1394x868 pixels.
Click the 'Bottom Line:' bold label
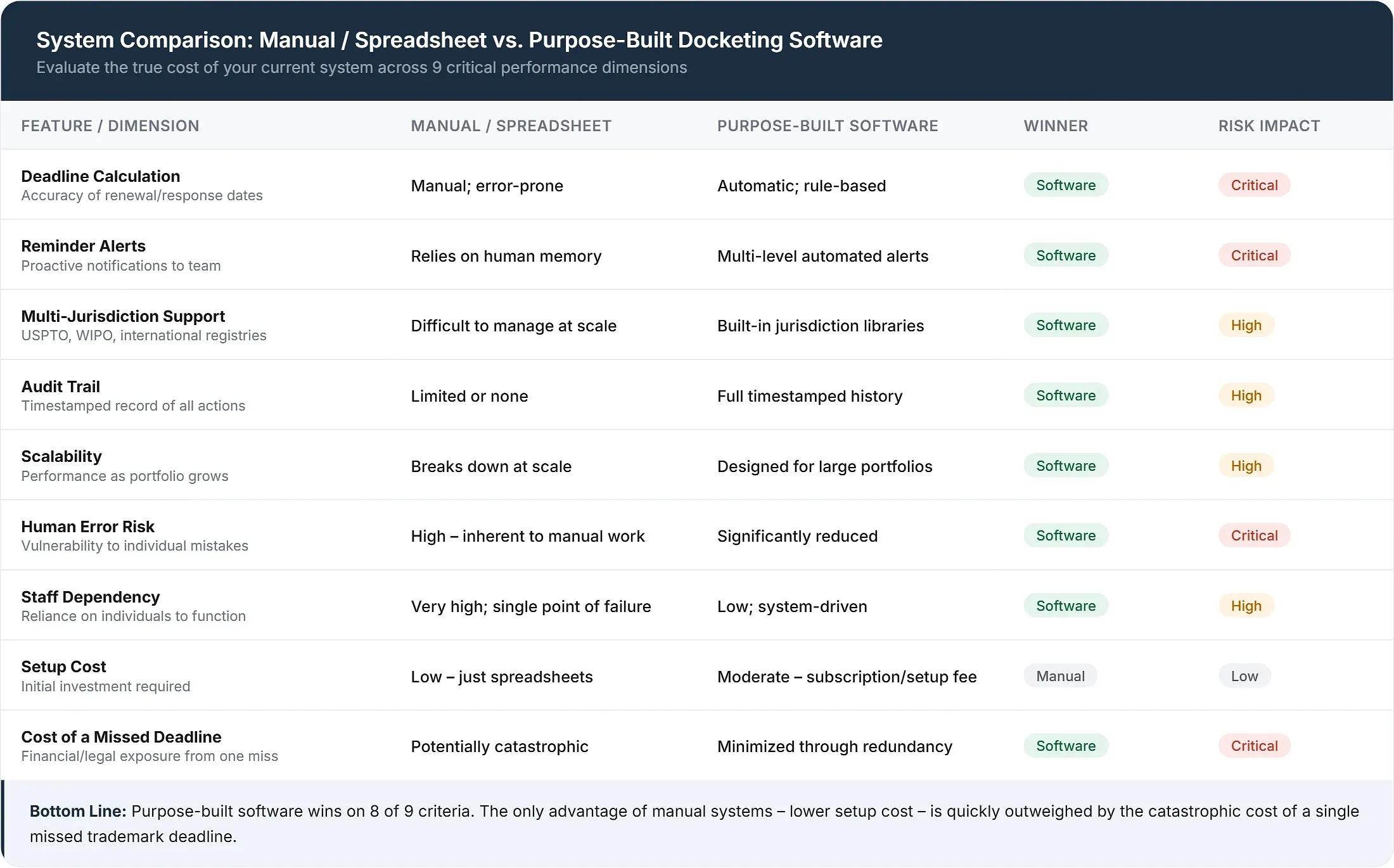(78, 811)
